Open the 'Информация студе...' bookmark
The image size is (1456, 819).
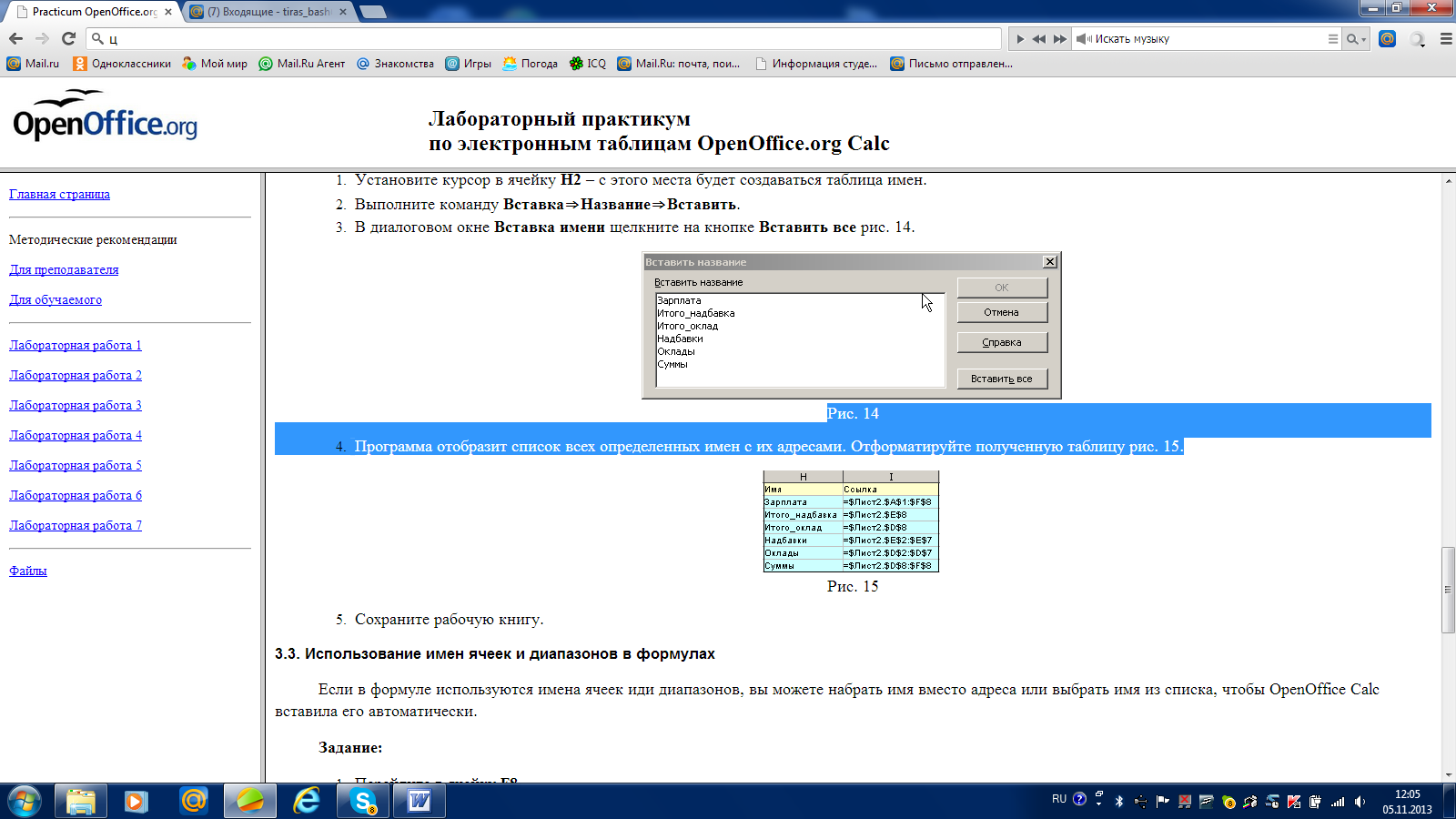[x=816, y=64]
